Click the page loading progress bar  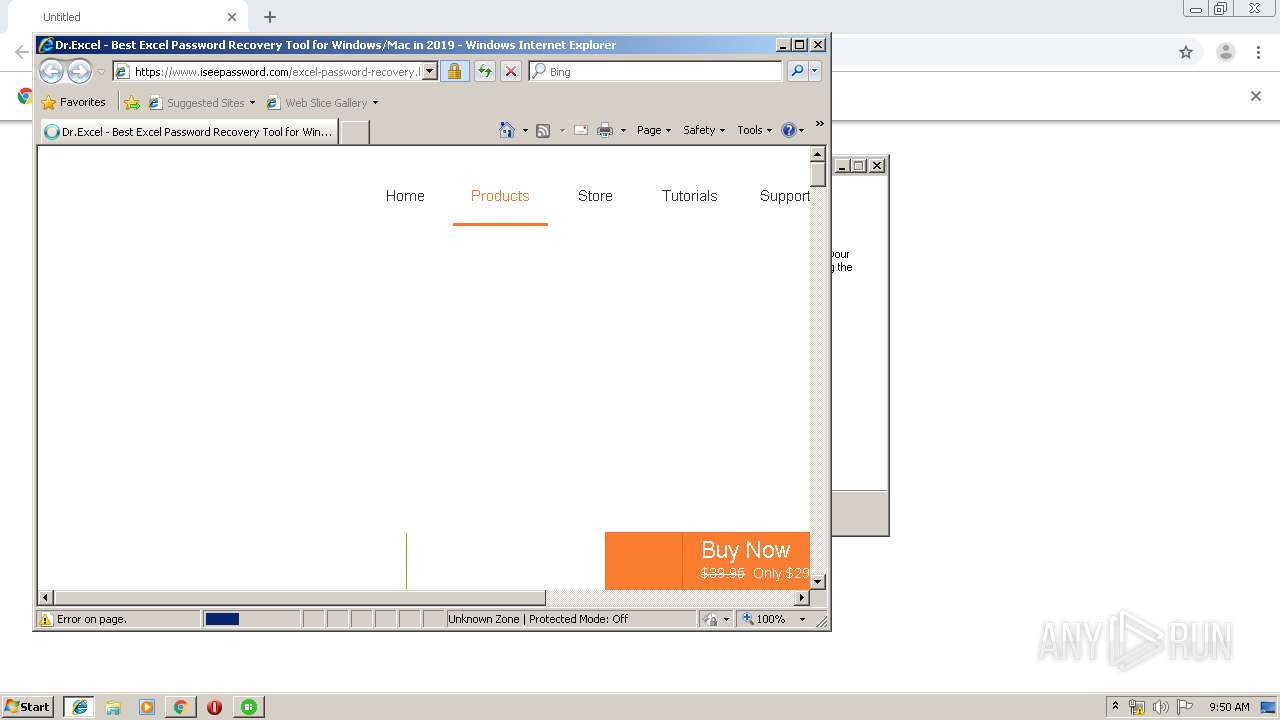pos(251,619)
